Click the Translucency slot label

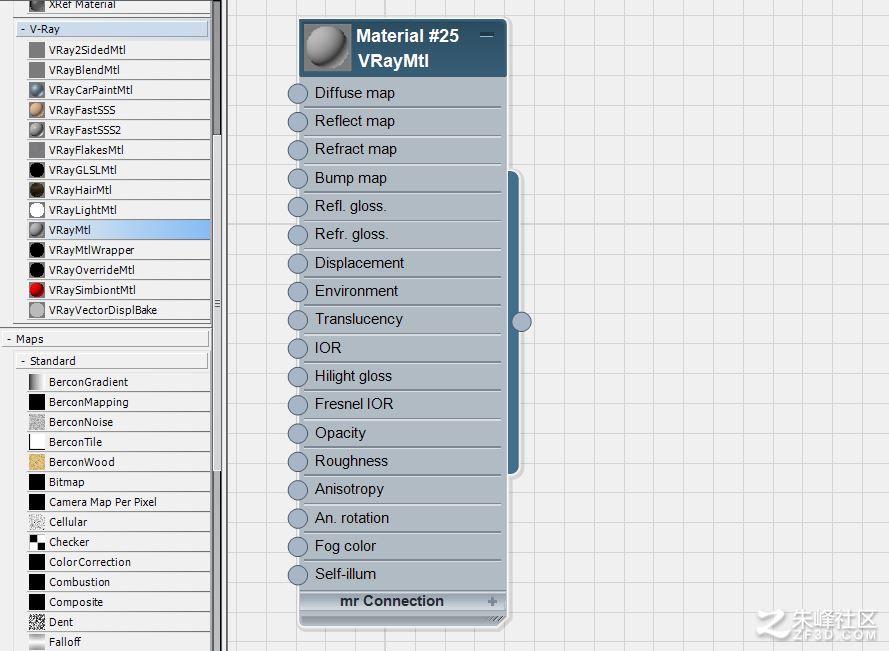(358, 319)
